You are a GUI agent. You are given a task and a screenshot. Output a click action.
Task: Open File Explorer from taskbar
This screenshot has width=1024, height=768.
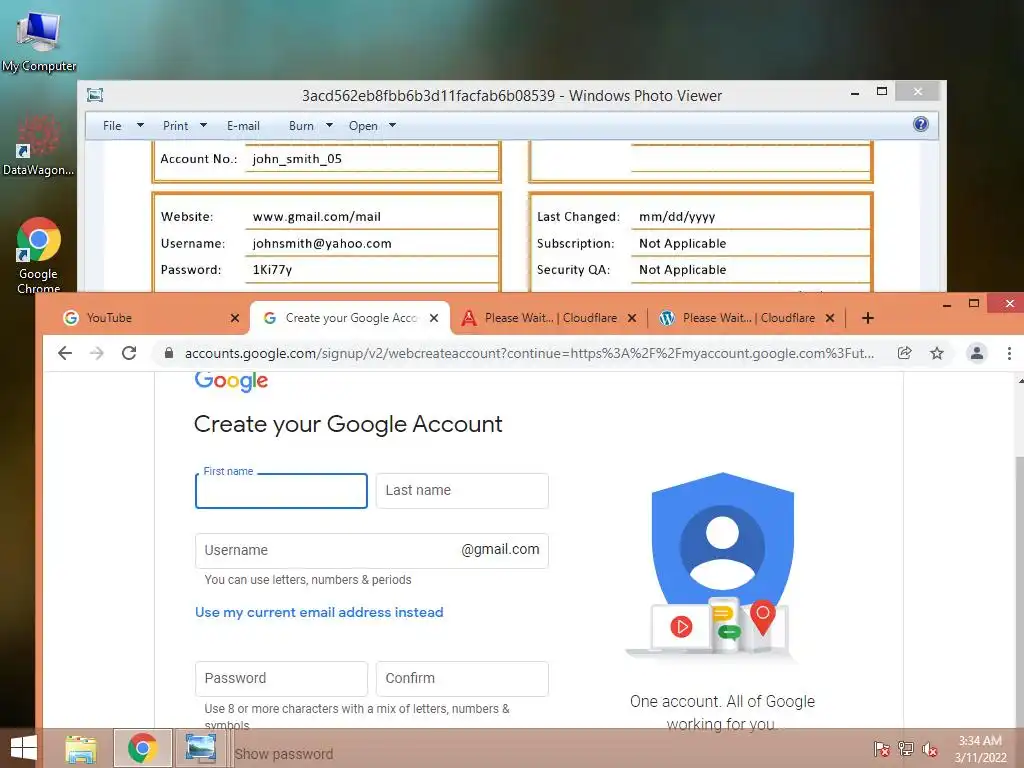click(81, 748)
